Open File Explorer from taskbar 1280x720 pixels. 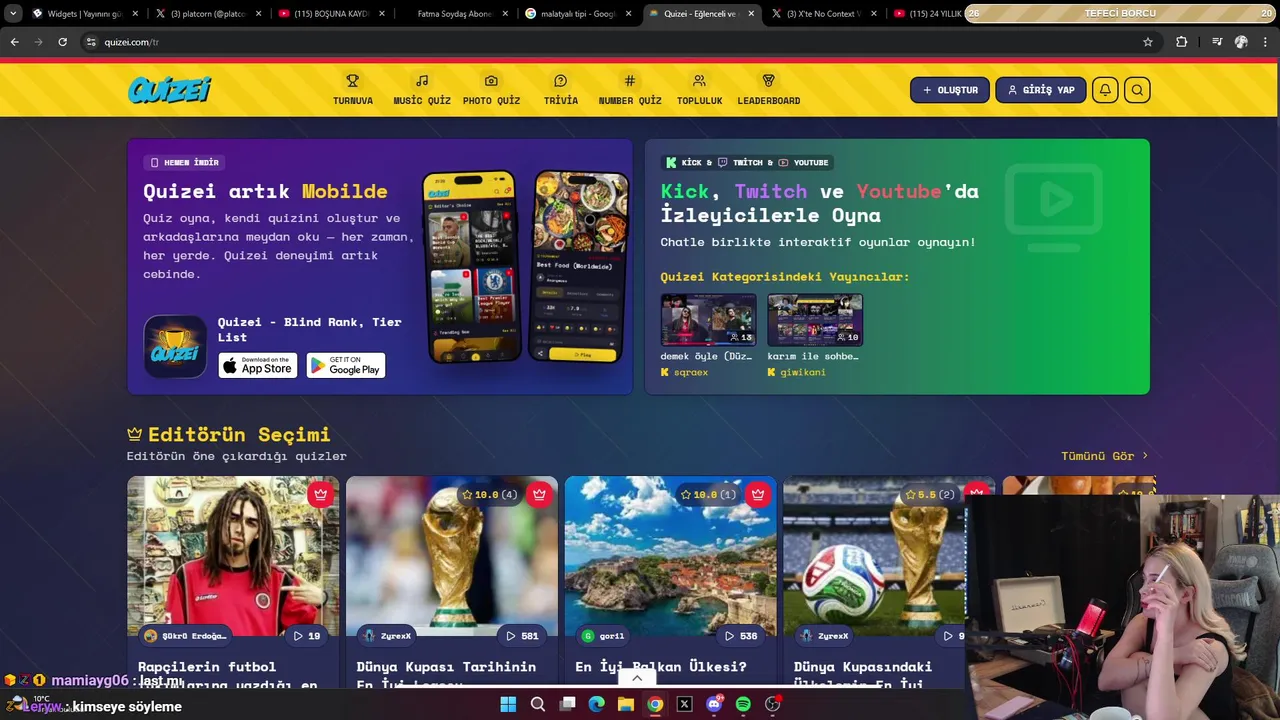[626, 704]
